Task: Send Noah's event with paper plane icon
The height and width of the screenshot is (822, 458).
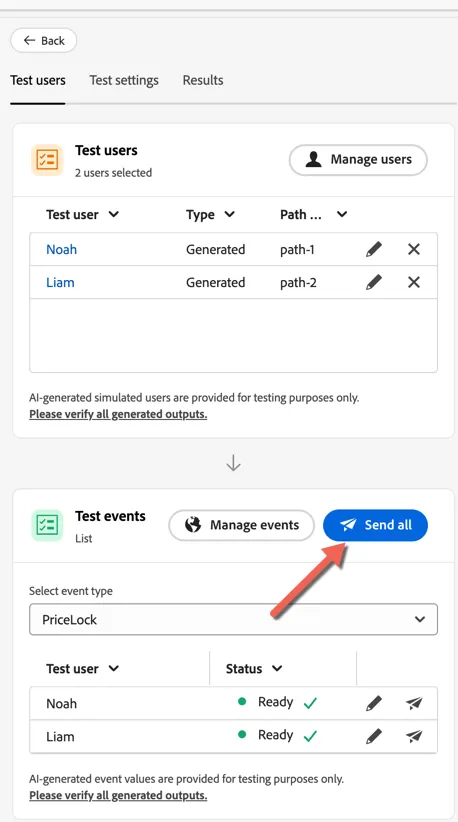Action: (414, 703)
